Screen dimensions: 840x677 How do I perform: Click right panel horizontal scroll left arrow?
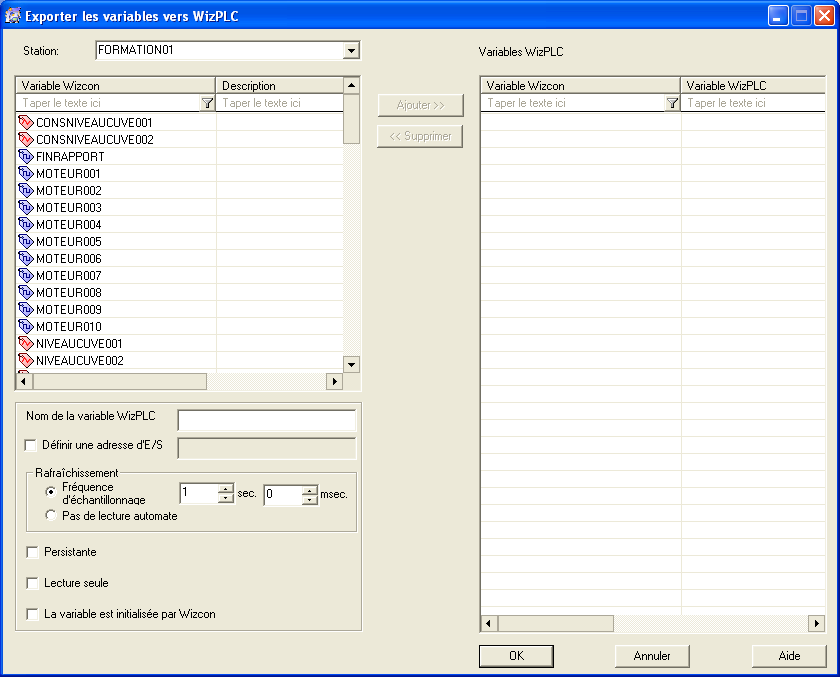[489, 623]
